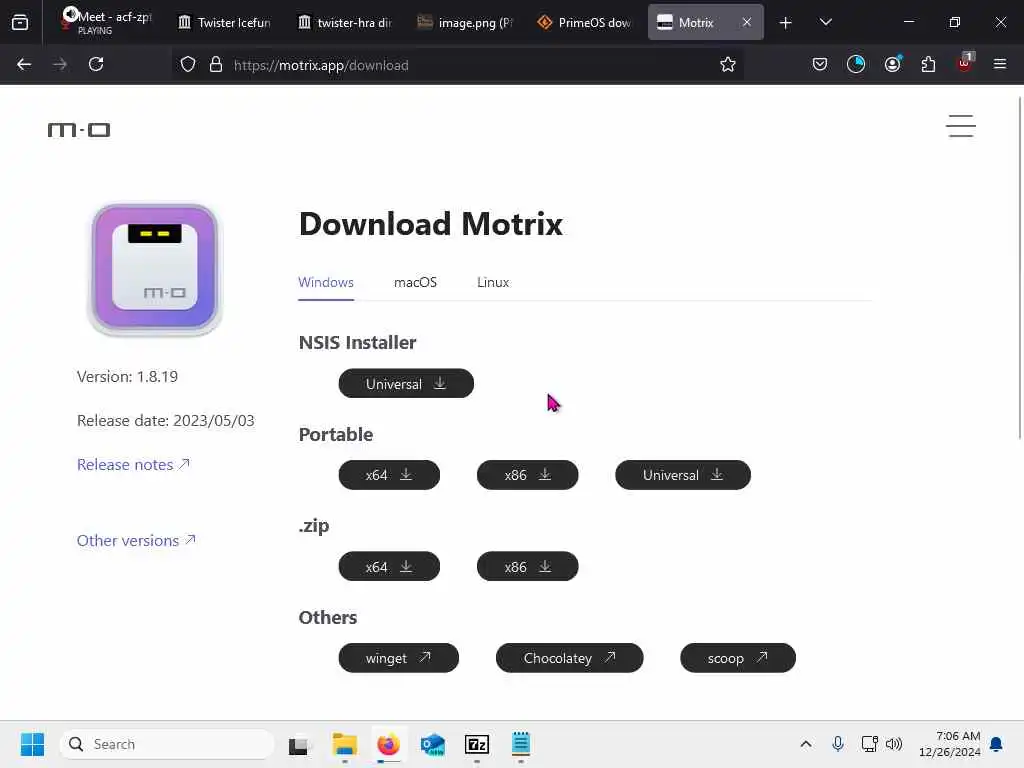This screenshot has width=1024, height=768.
Task: Reload the page with the refresh icon
Action: pos(96,64)
